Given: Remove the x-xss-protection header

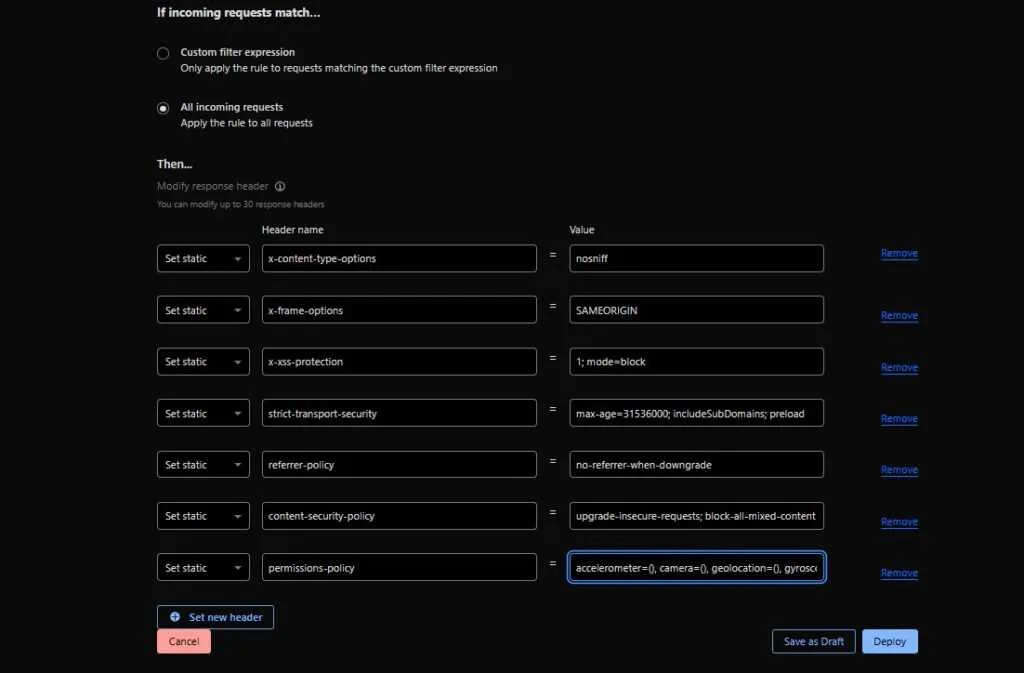Looking at the screenshot, I should click(899, 368).
